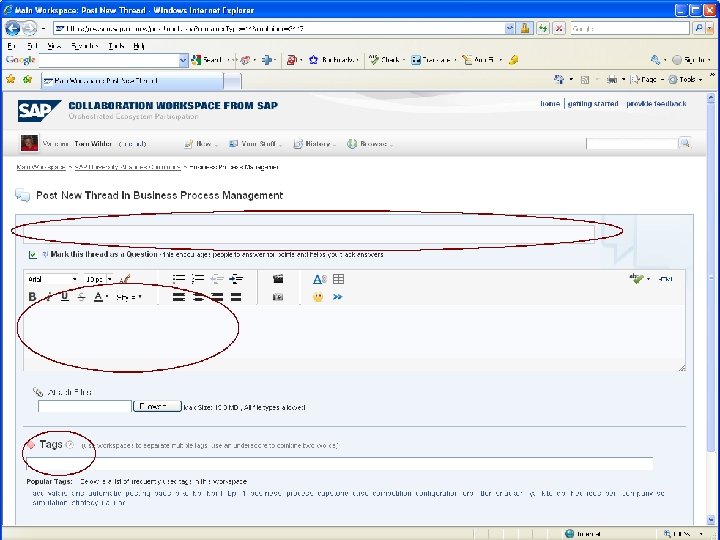Increase indent in the editor
The image size is (720, 540).
coord(236,279)
